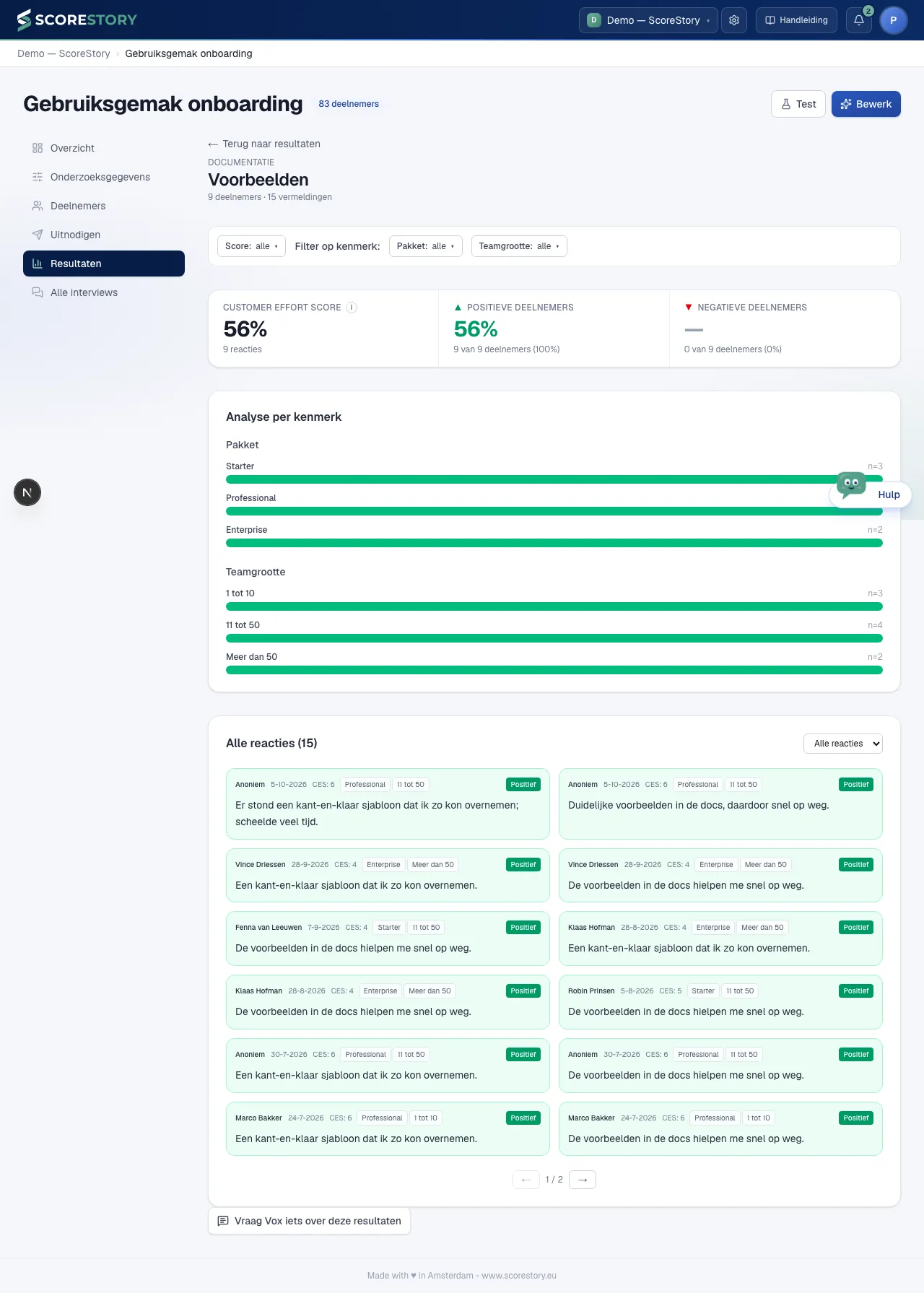Click the Enterprise package progress bar
Screen dimensions: 924x1293
554,543
